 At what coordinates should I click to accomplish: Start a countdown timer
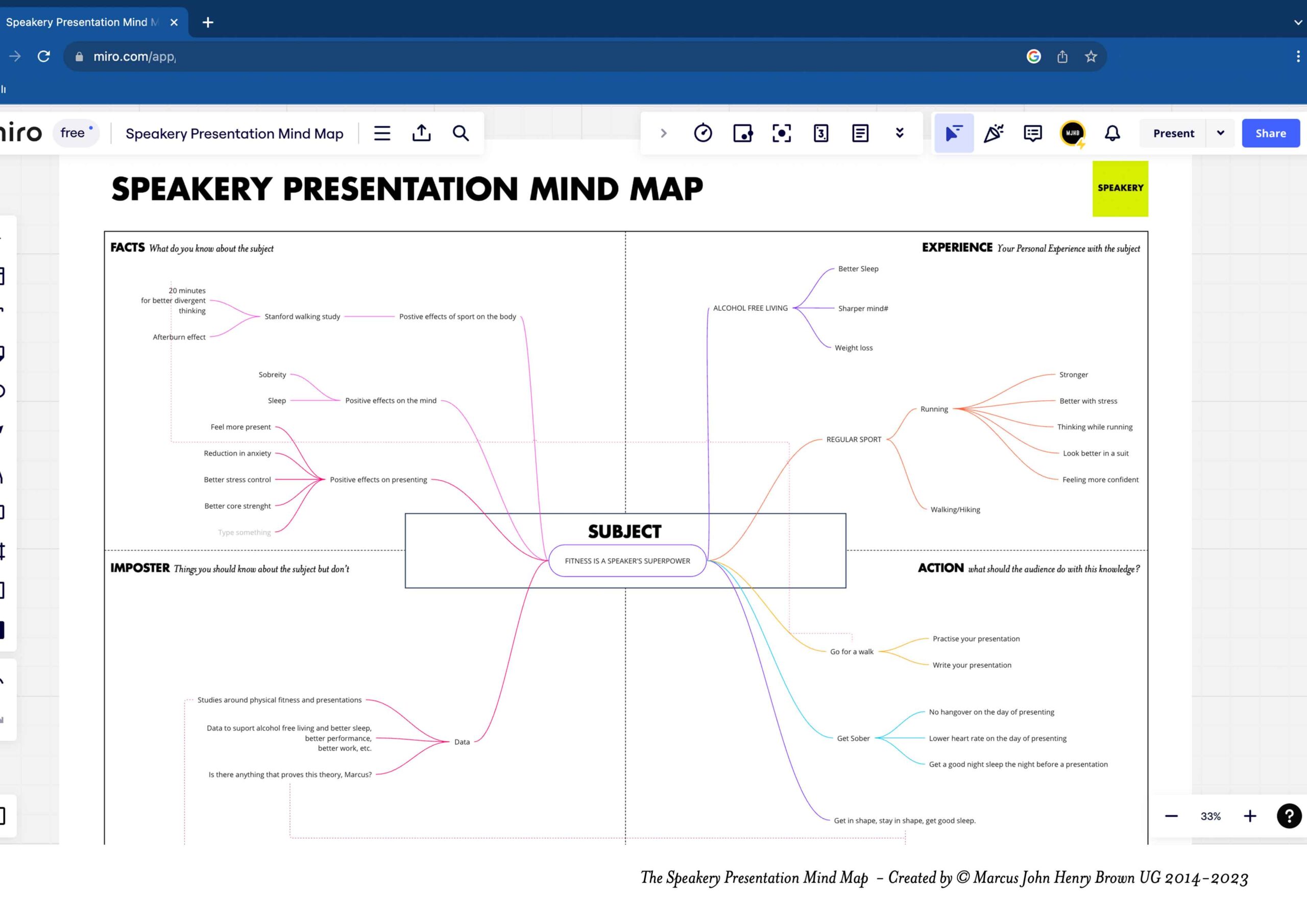click(x=704, y=133)
